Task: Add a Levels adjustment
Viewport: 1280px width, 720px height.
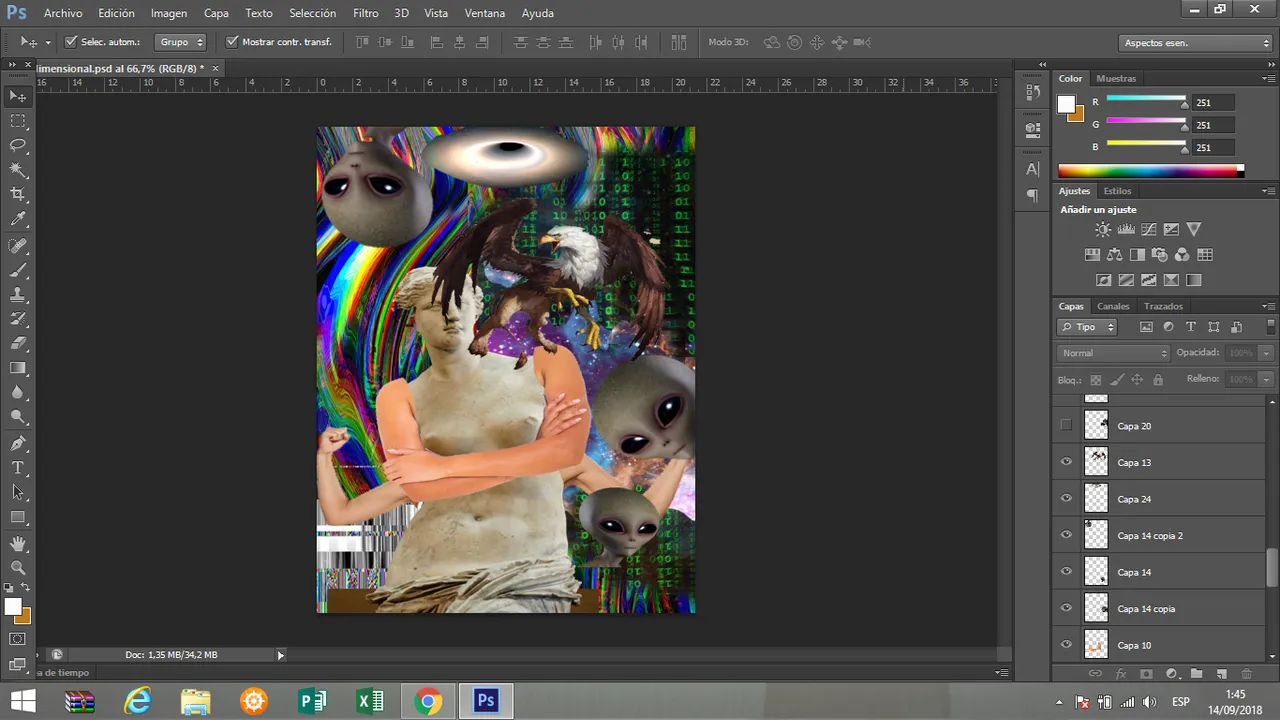Action: coord(1126,229)
